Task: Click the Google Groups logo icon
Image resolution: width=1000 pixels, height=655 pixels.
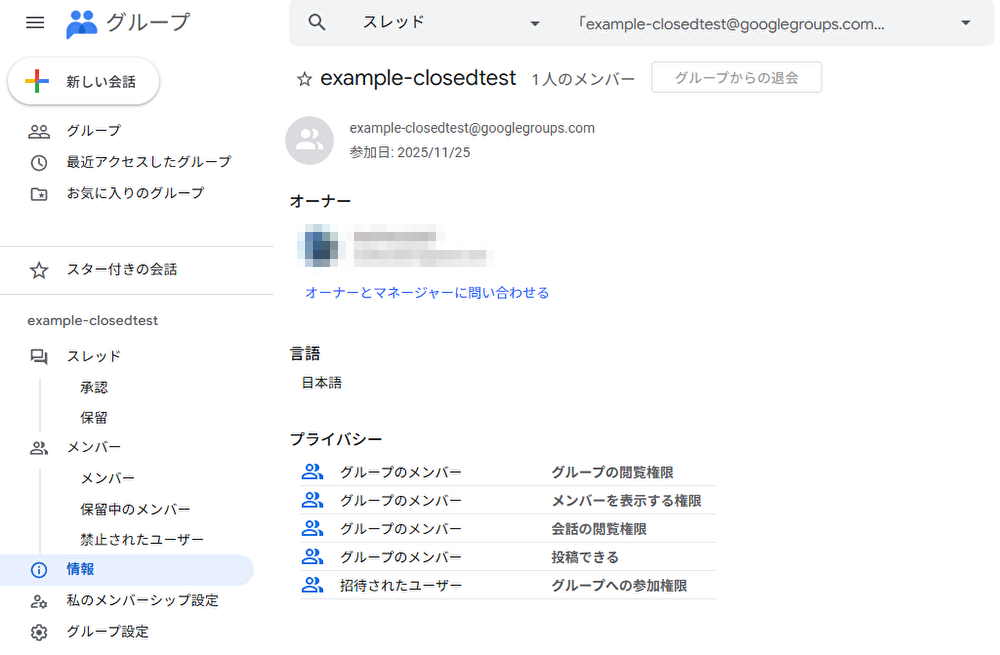Action: click(x=82, y=24)
